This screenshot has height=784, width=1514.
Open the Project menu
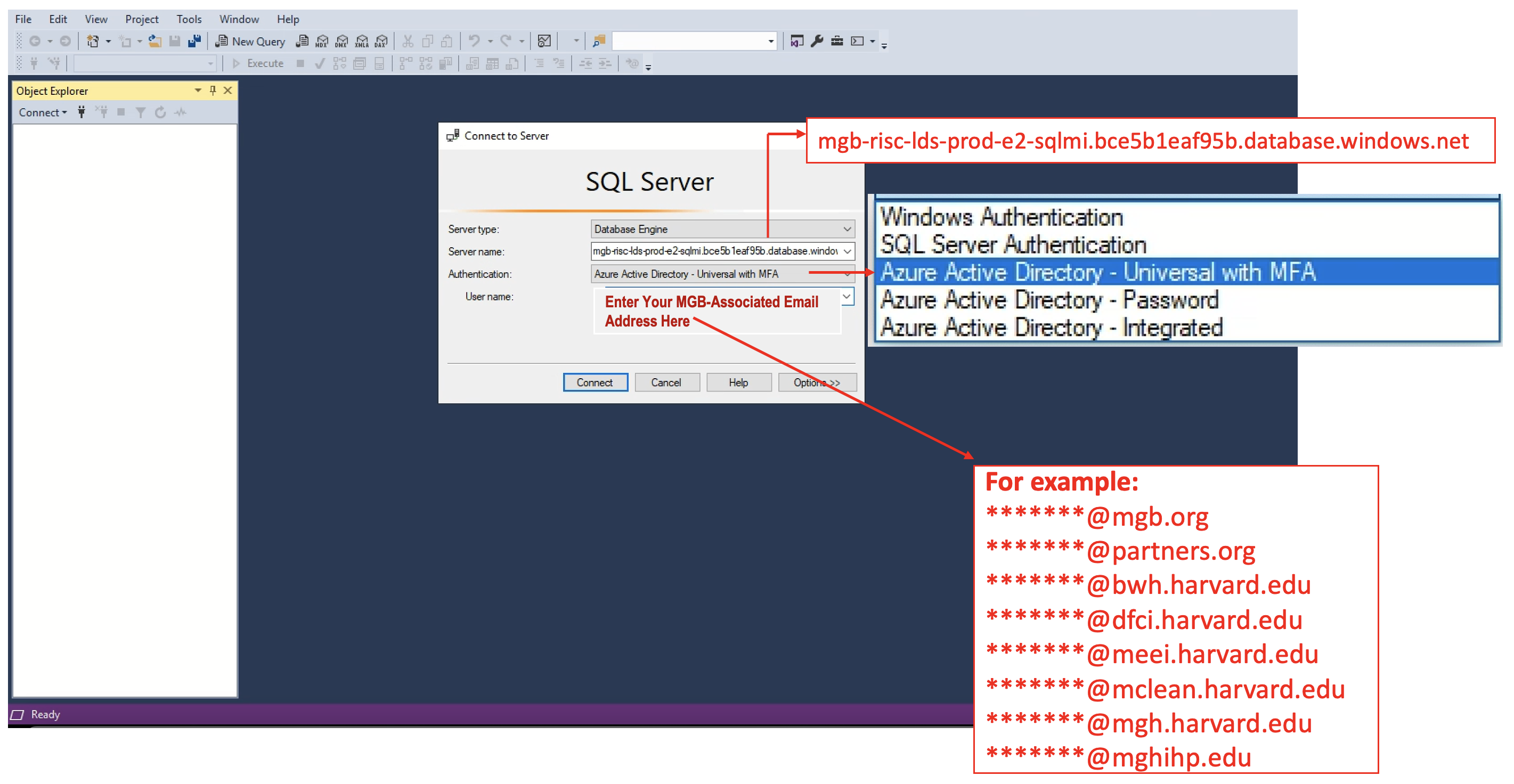coord(142,19)
